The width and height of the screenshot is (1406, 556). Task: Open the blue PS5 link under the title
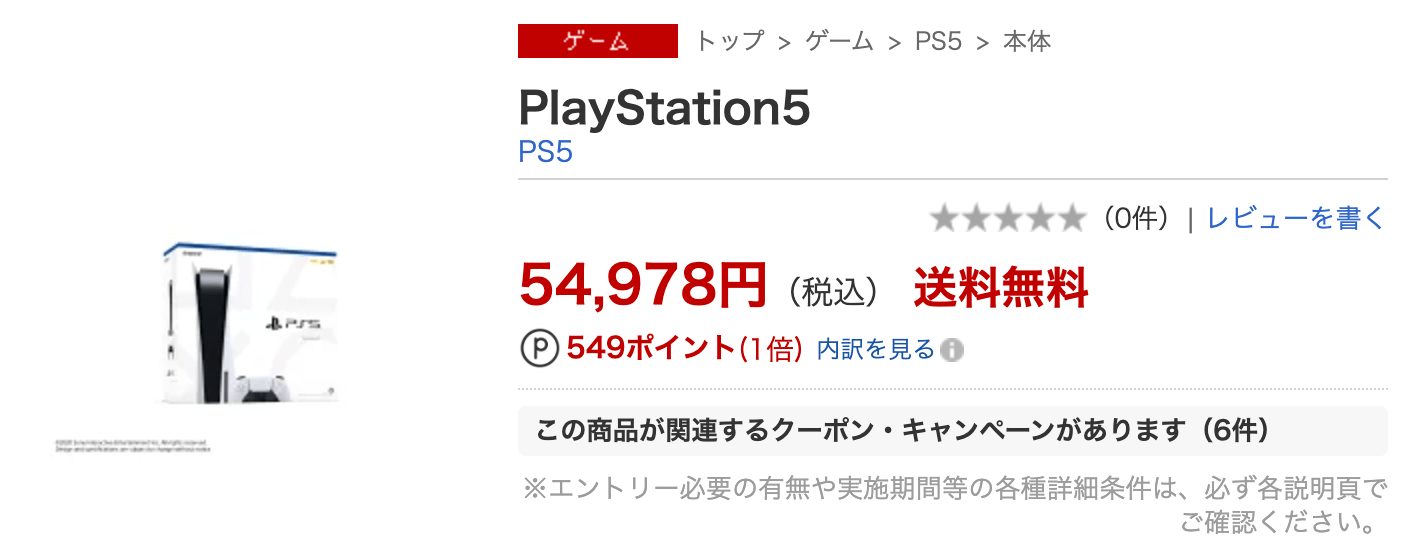pos(545,153)
